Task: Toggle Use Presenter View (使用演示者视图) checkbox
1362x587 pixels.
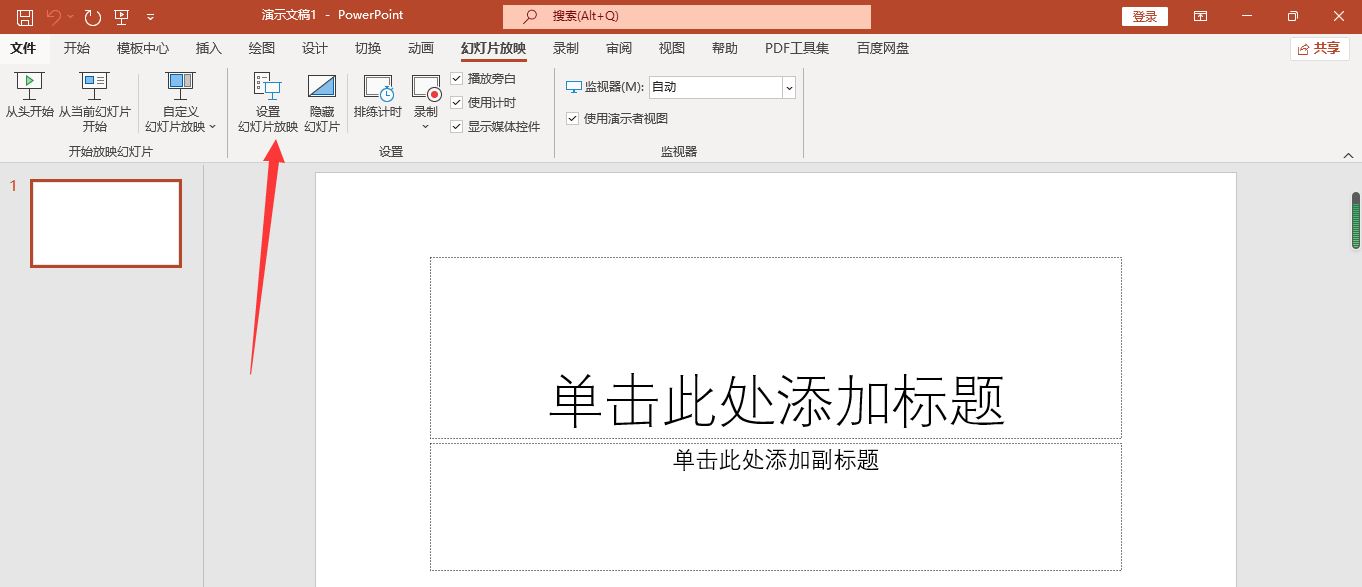Action: (x=573, y=119)
